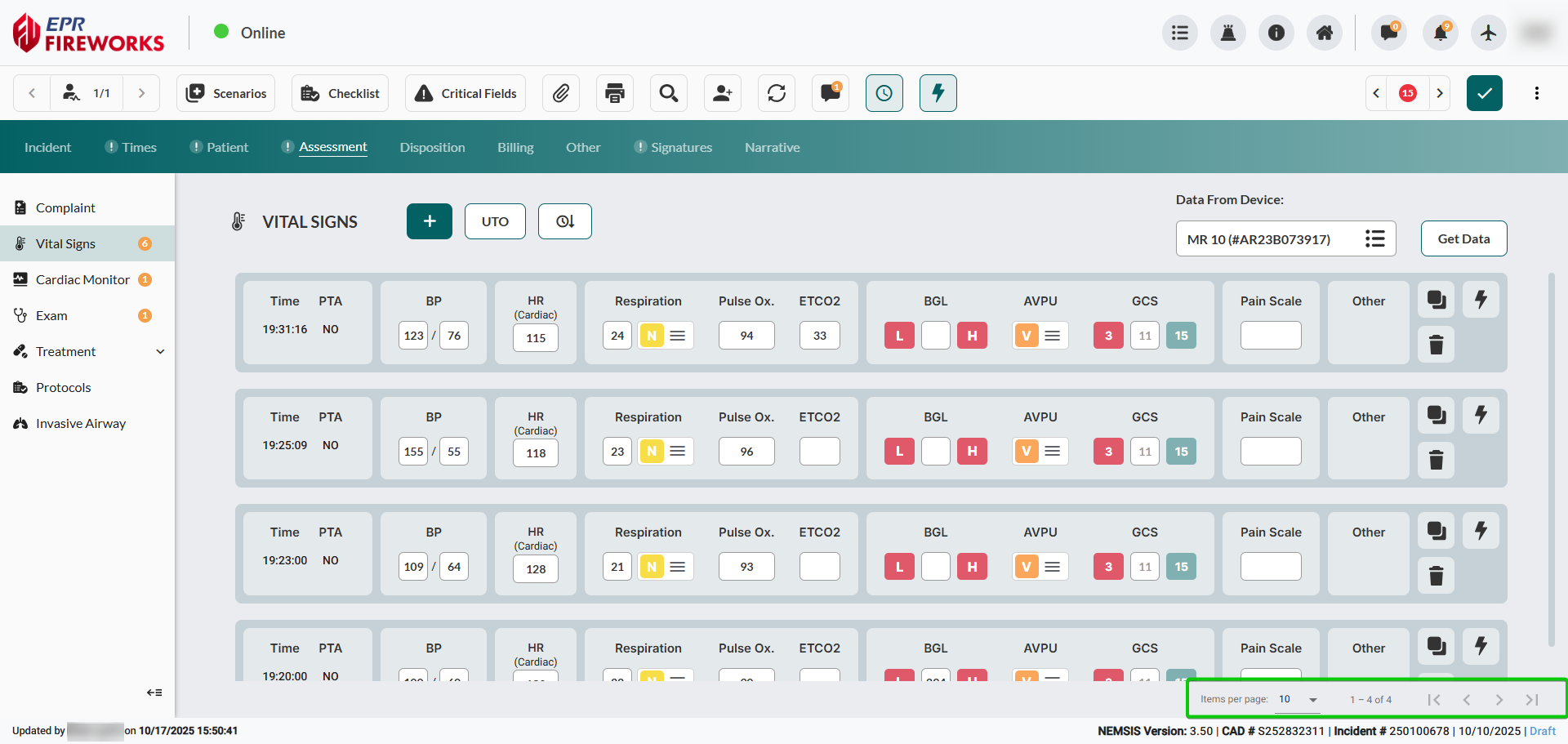
Task: Open the Disposition tab
Action: point(432,147)
